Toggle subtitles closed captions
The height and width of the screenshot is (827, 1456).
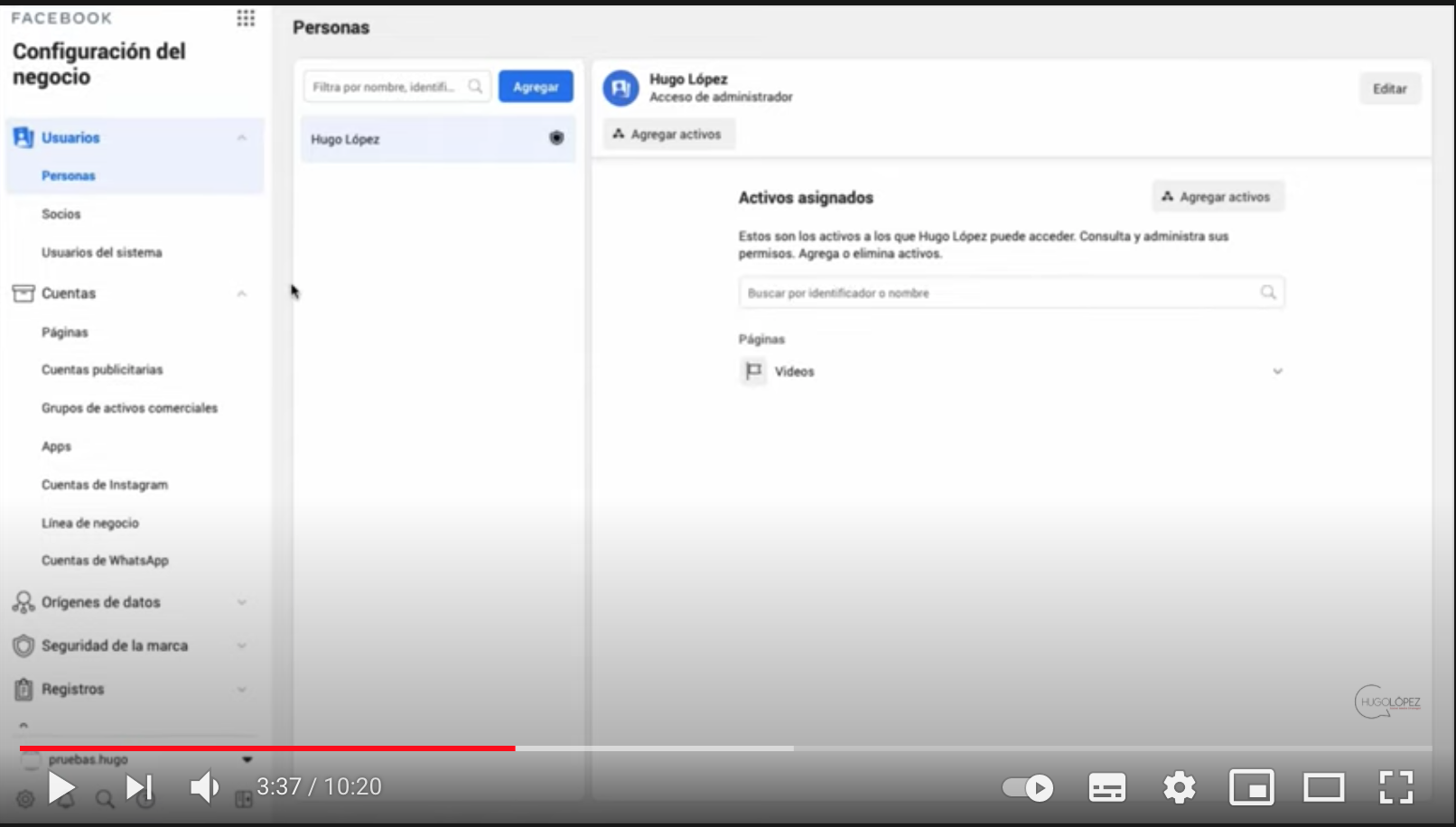pyautogui.click(x=1106, y=788)
